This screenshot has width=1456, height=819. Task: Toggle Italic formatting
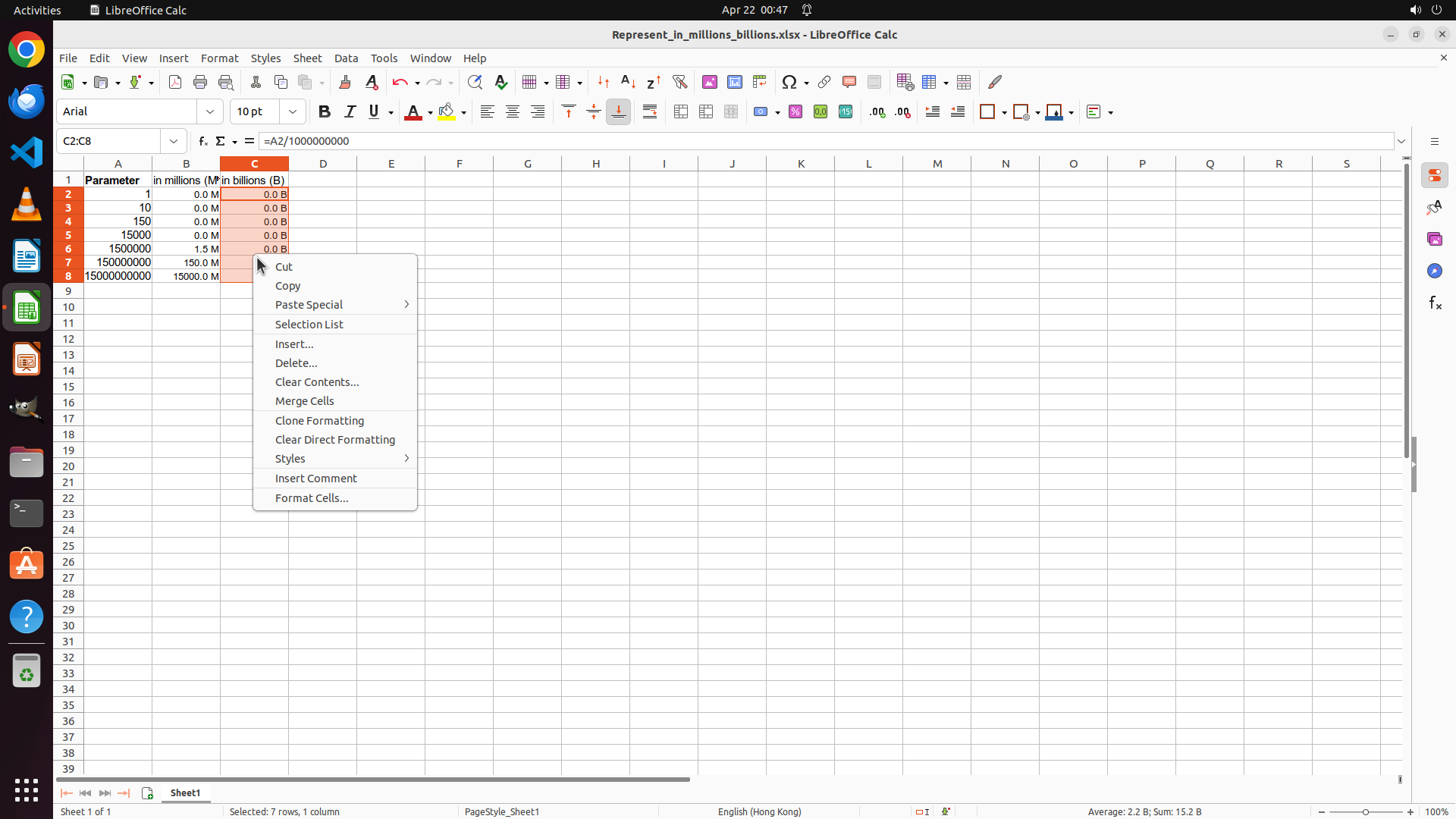click(350, 111)
